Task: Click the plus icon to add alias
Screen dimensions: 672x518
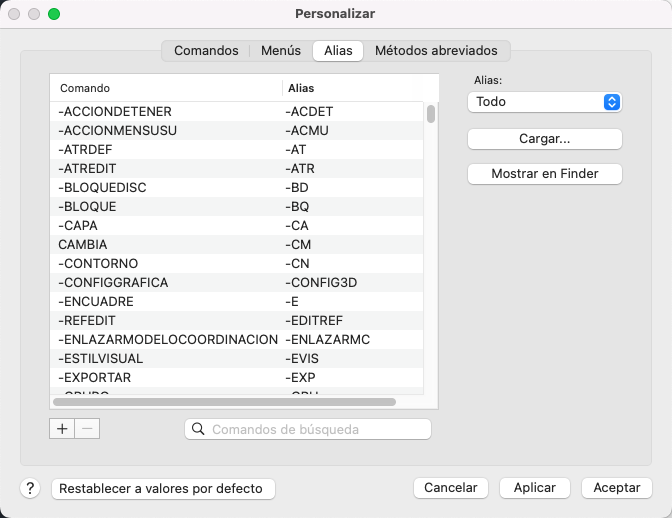Action: pos(62,429)
